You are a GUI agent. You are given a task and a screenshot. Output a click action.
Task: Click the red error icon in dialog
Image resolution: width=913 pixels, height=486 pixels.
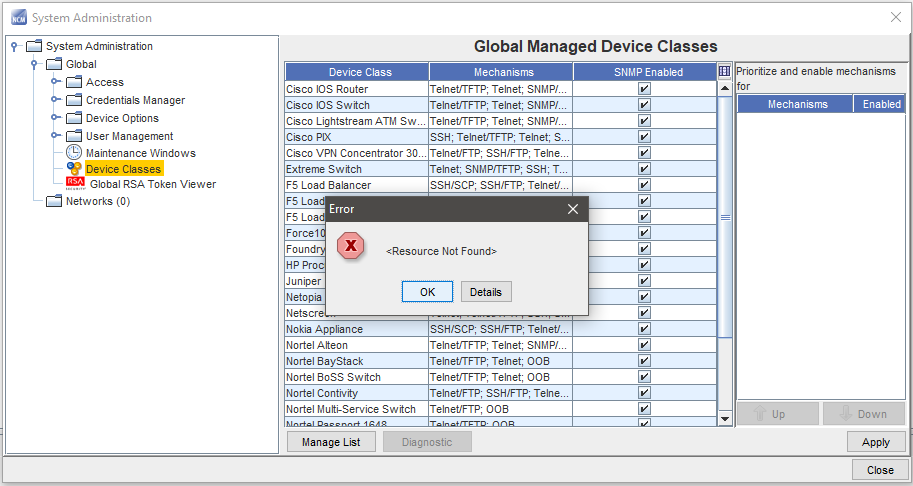tap(351, 246)
